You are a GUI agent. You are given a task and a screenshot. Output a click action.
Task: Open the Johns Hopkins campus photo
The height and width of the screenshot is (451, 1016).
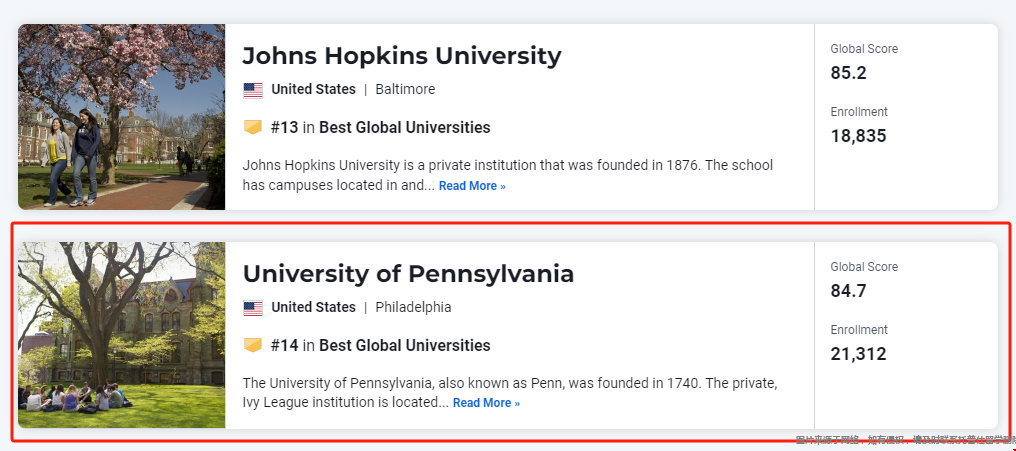121,117
